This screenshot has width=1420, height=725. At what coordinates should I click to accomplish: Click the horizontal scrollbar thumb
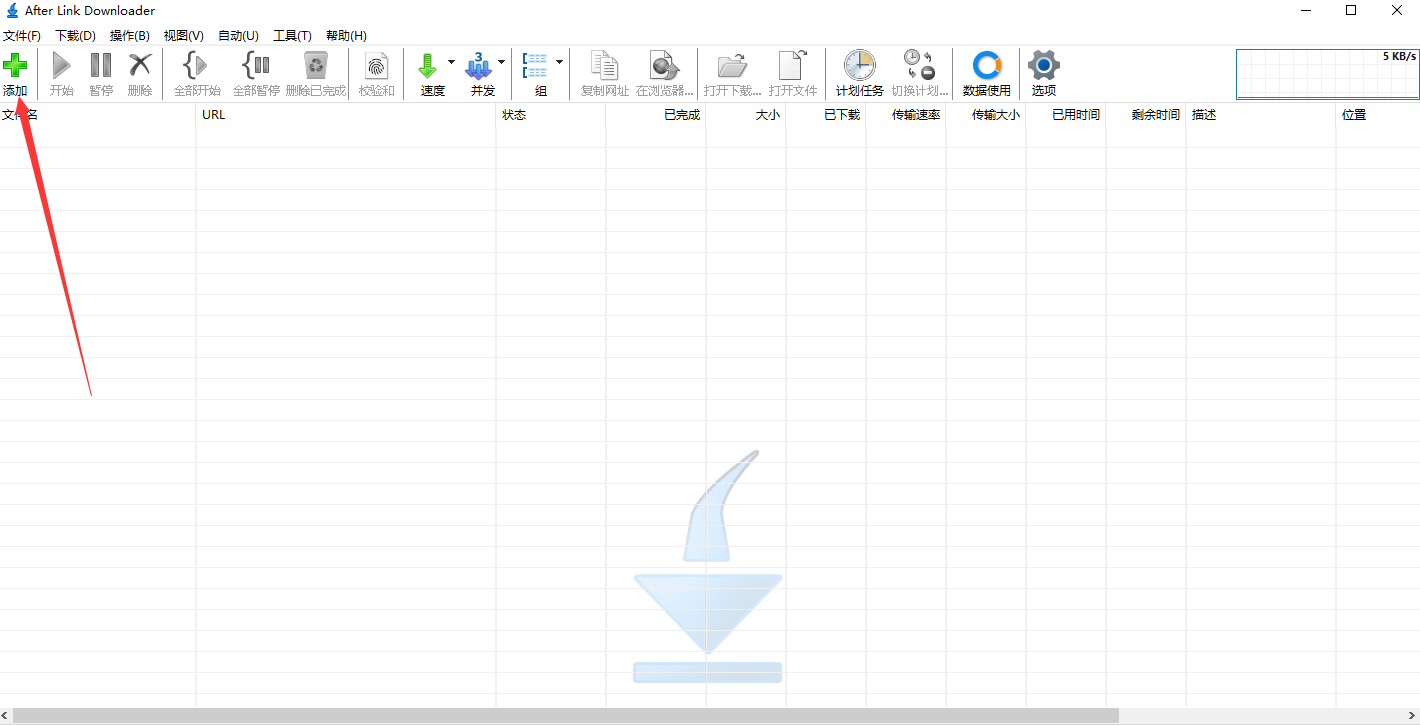coord(566,716)
